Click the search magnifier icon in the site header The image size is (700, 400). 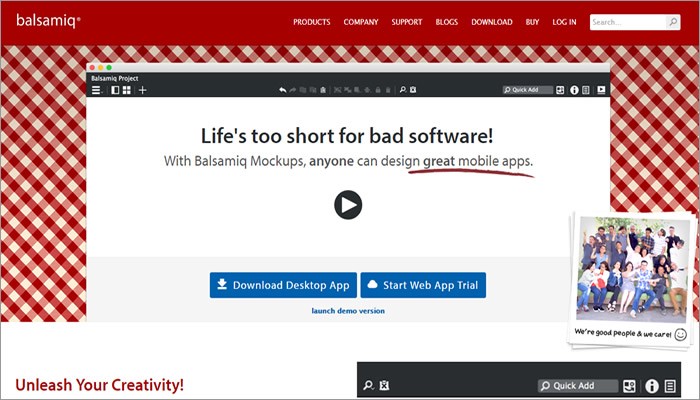coord(672,22)
